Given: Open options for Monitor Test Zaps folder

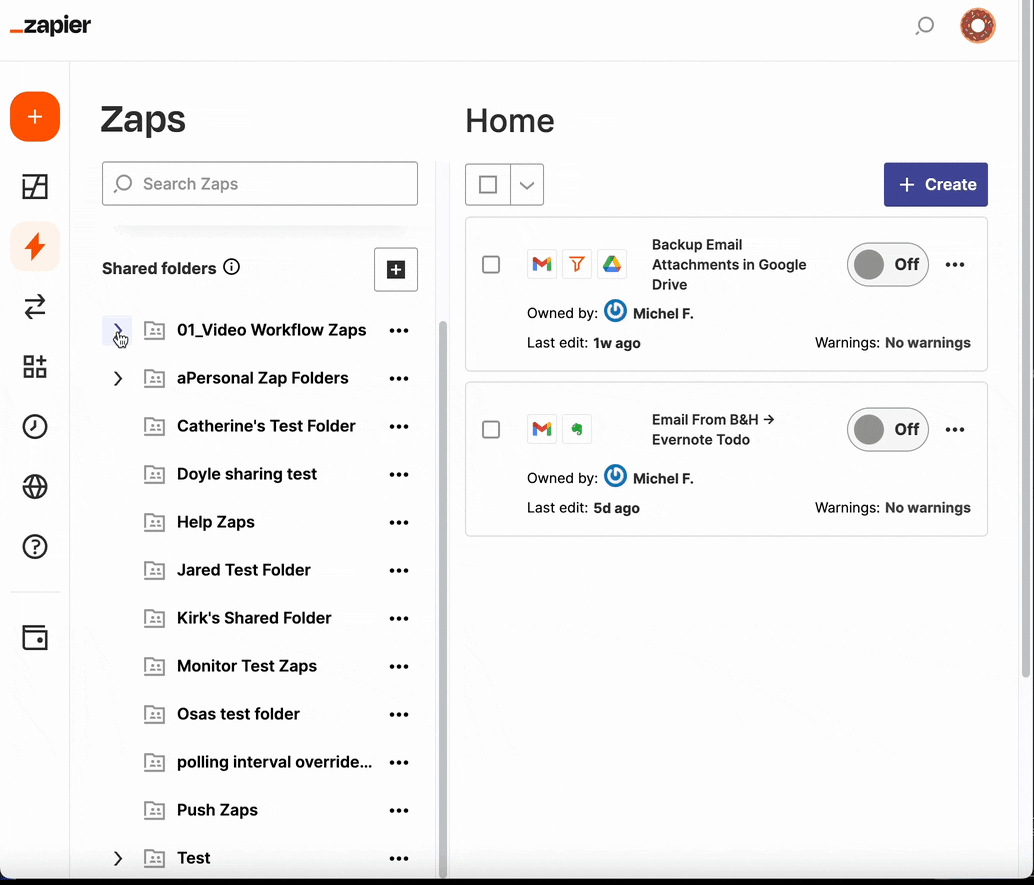Looking at the screenshot, I should point(399,667).
